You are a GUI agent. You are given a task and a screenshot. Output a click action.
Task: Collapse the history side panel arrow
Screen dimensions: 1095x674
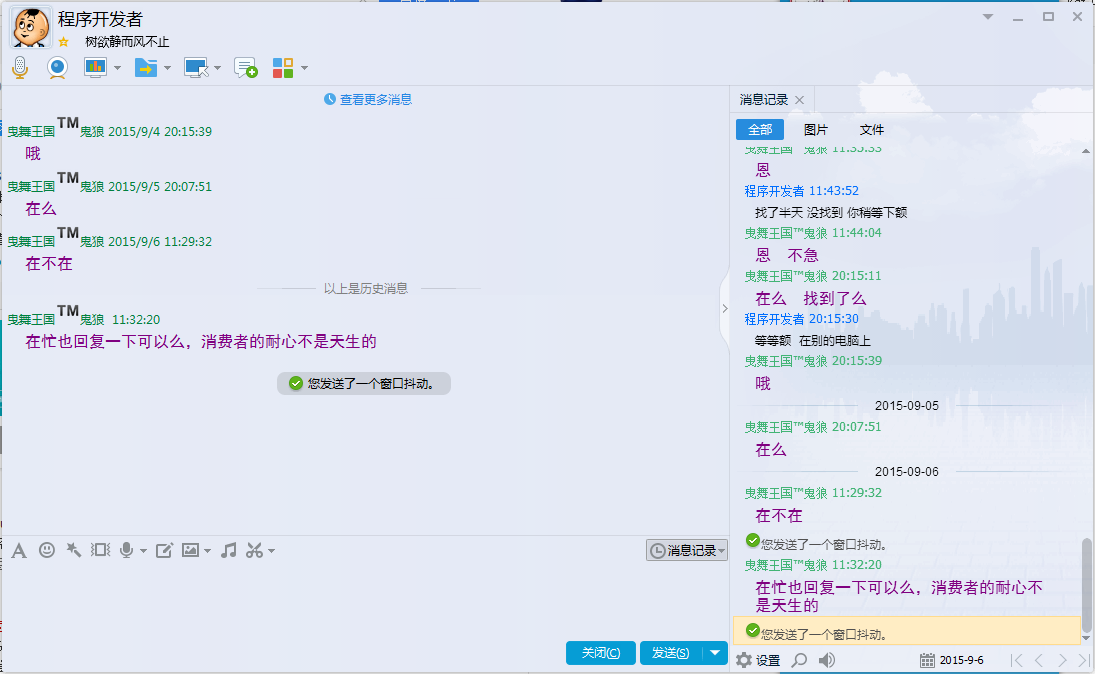(725, 308)
